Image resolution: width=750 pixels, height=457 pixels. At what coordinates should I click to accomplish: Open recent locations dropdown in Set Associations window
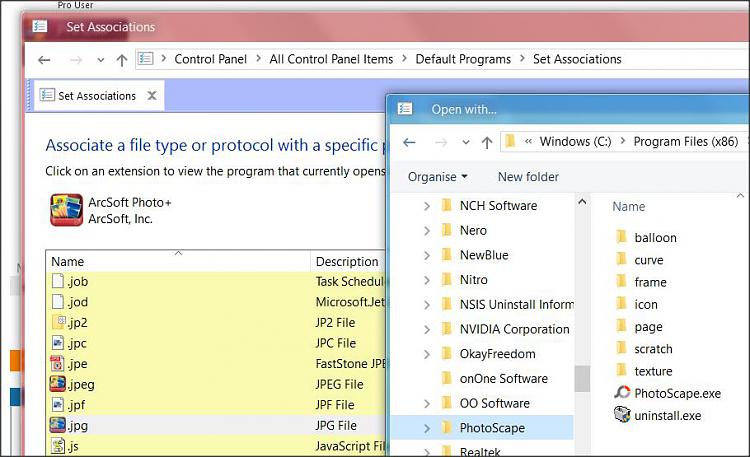coord(100,60)
